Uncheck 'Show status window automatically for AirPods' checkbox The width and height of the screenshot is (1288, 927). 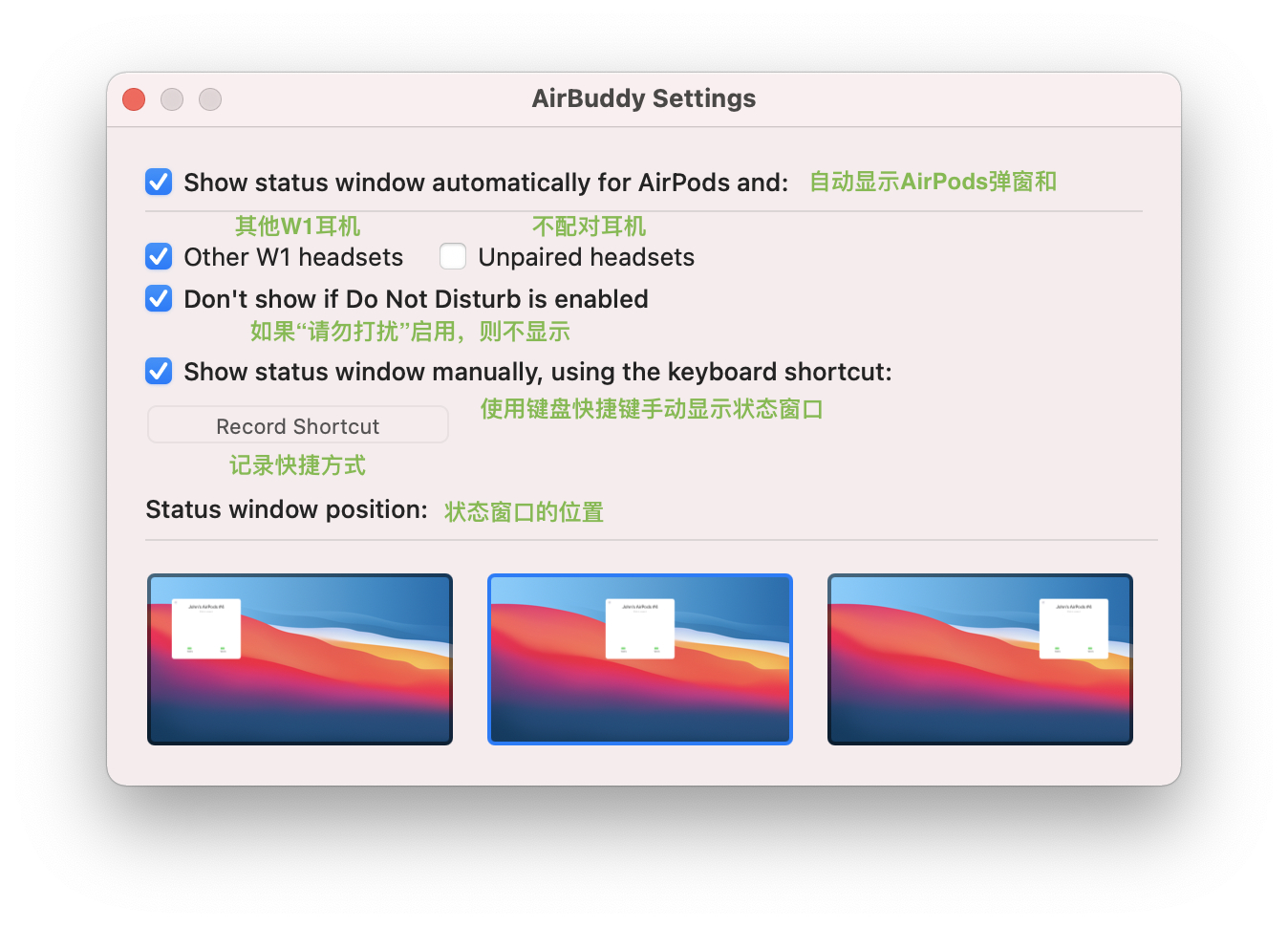[159, 182]
